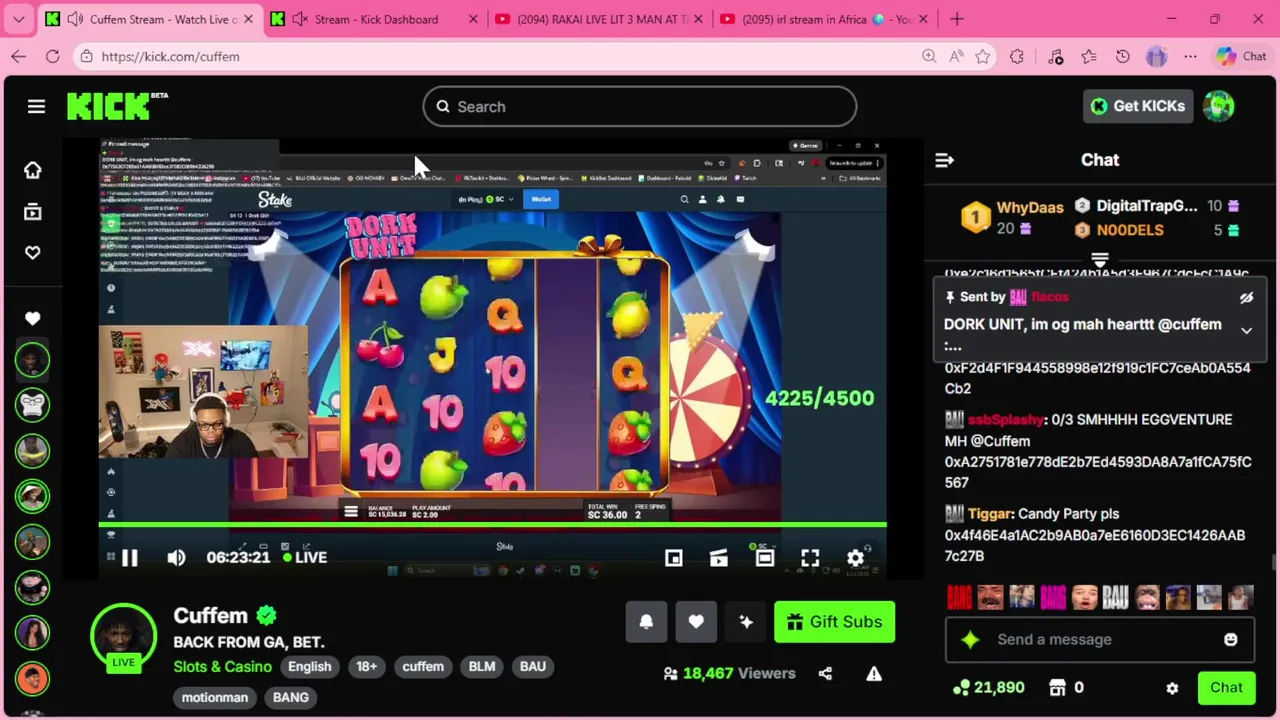Image resolution: width=1280 pixels, height=720 pixels.
Task: Select the motionman tag
Action: coord(215,697)
